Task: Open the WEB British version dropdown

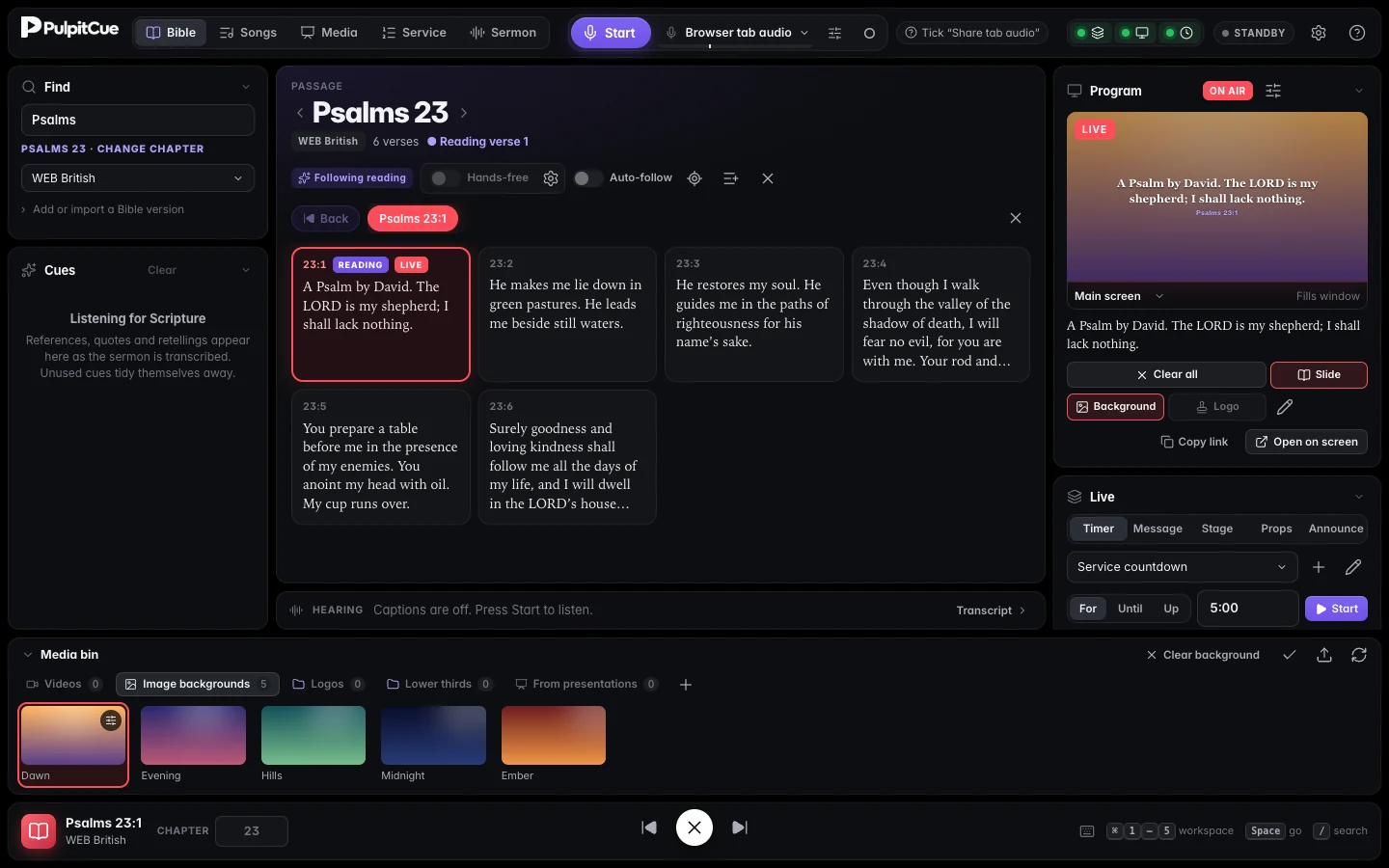Action: [x=138, y=178]
